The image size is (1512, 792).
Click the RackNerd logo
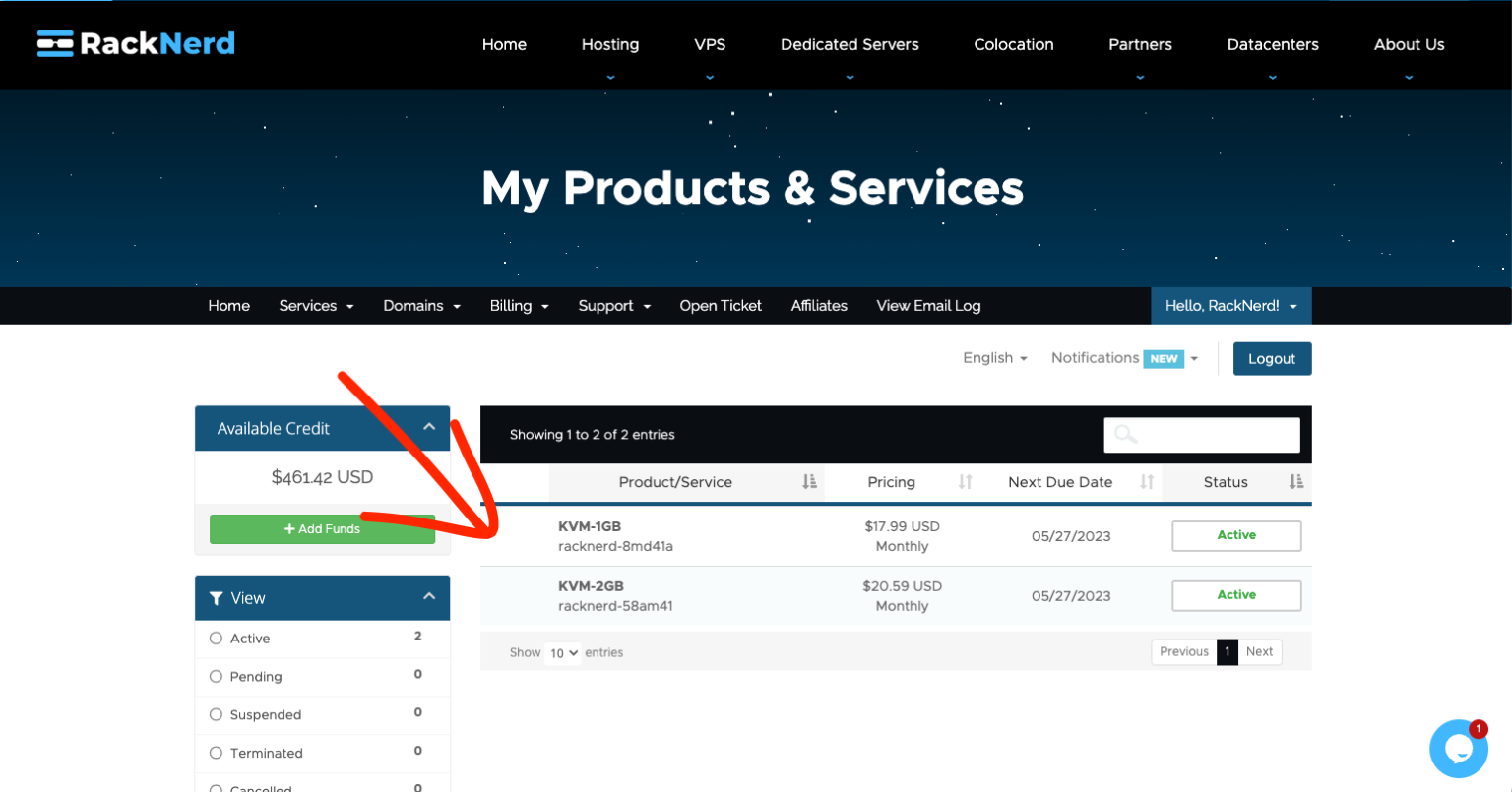pos(135,43)
